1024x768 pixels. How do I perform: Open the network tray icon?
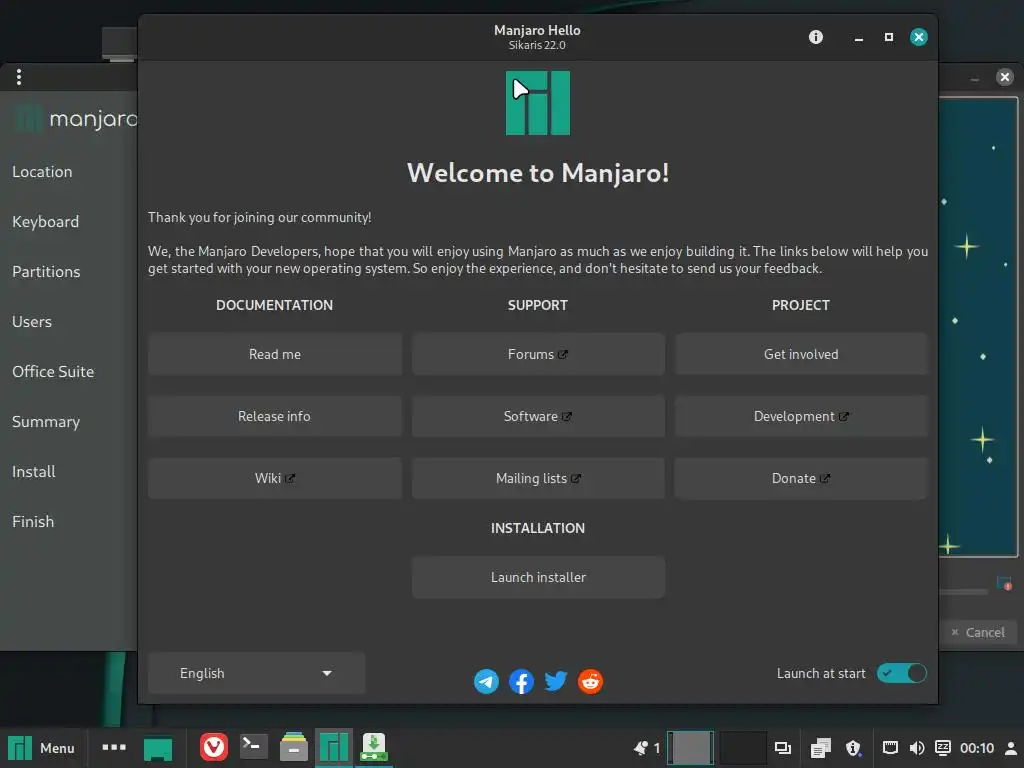click(x=890, y=748)
